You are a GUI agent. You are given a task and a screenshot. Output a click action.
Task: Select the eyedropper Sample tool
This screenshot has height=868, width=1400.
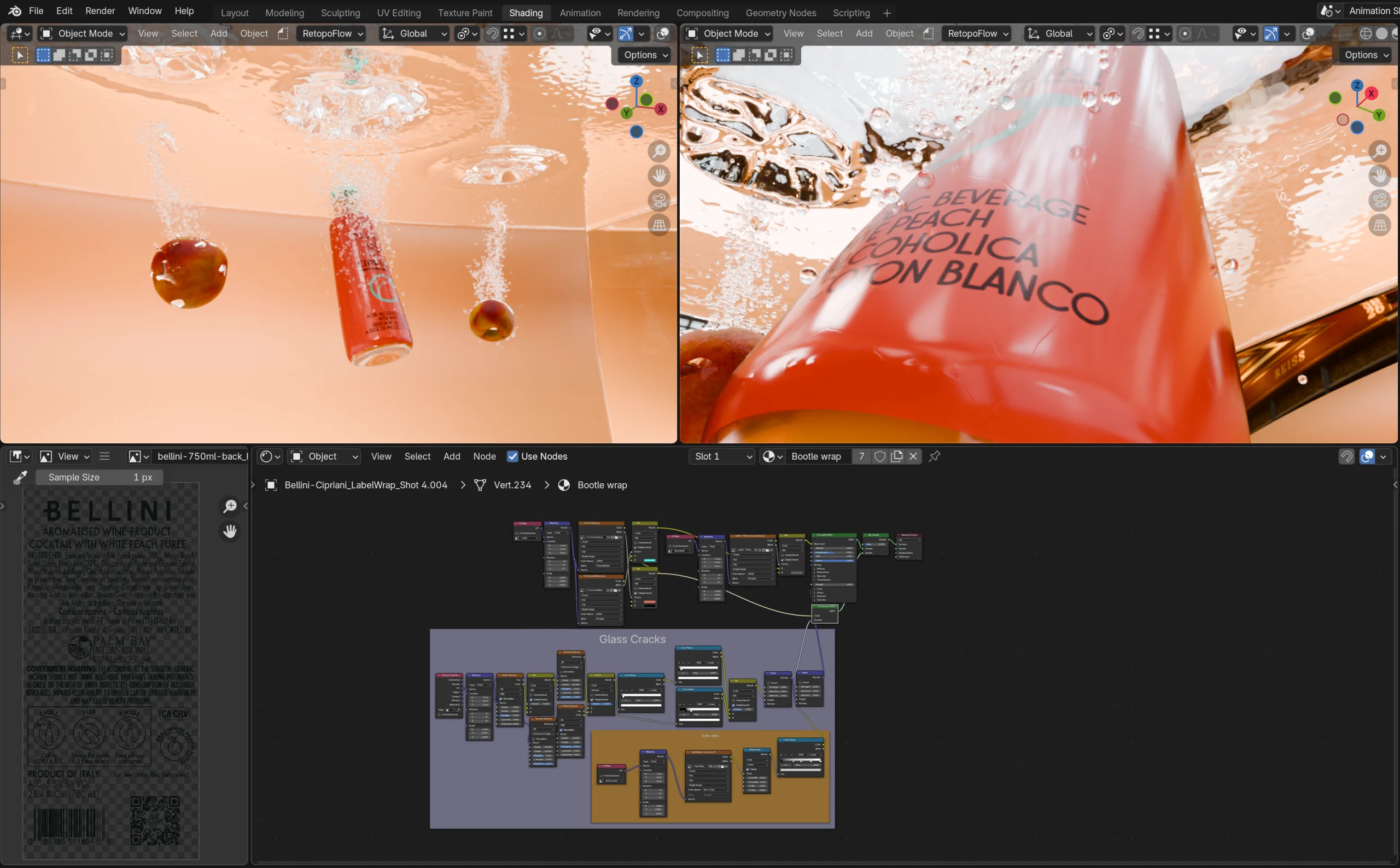(x=20, y=477)
